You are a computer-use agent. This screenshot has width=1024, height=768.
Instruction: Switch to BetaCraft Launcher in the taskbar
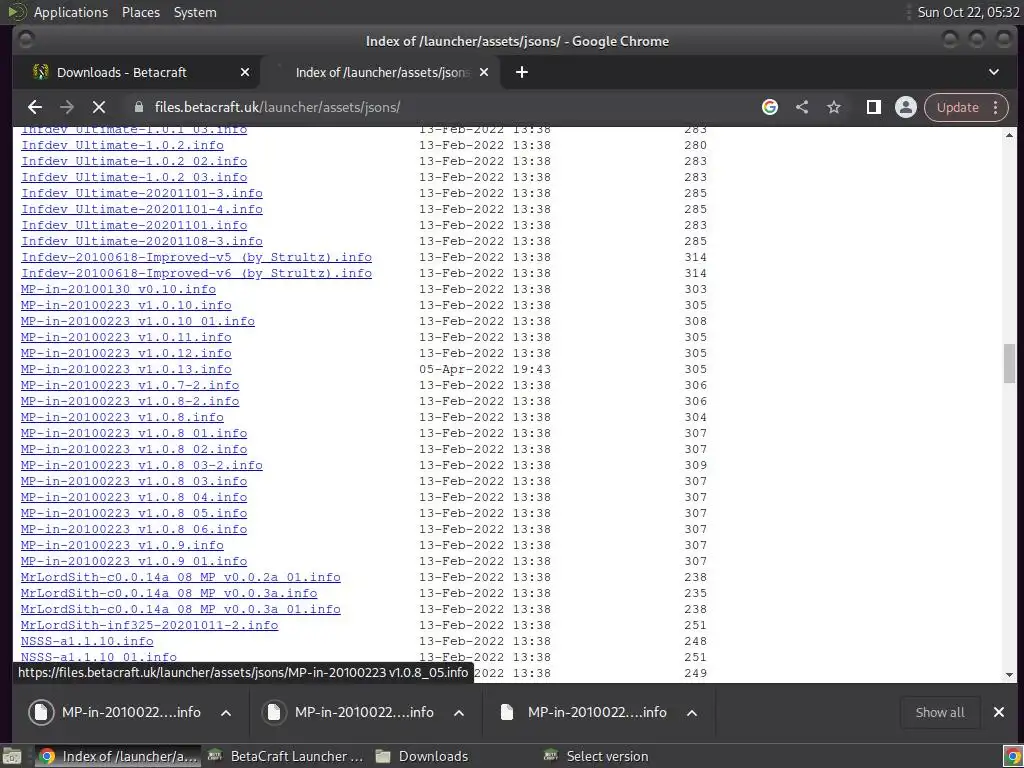[x=286, y=756]
